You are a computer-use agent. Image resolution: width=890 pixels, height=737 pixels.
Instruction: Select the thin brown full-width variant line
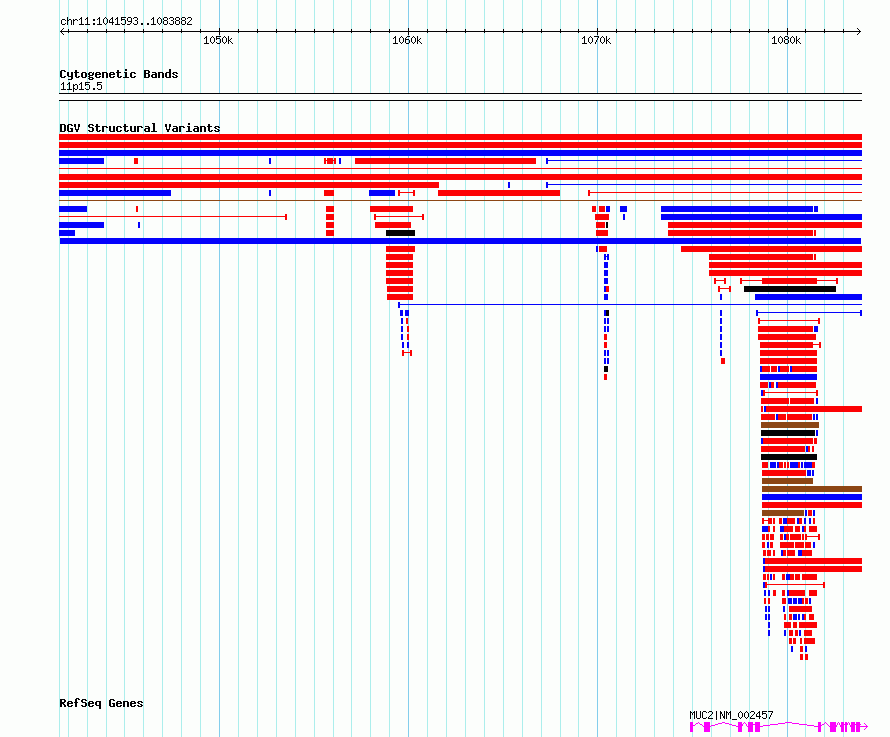point(460,200)
